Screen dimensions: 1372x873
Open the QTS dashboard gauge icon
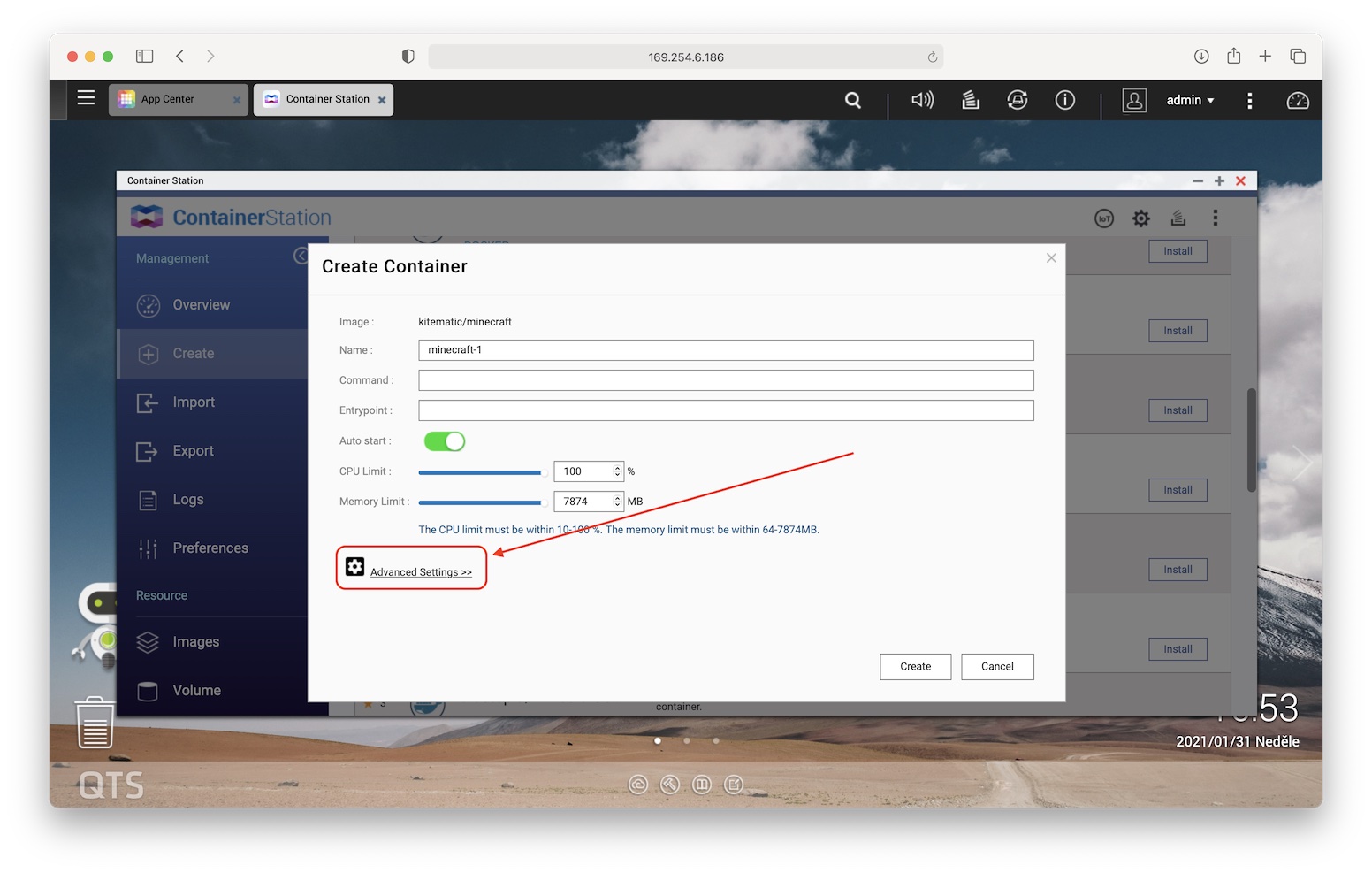click(1297, 101)
